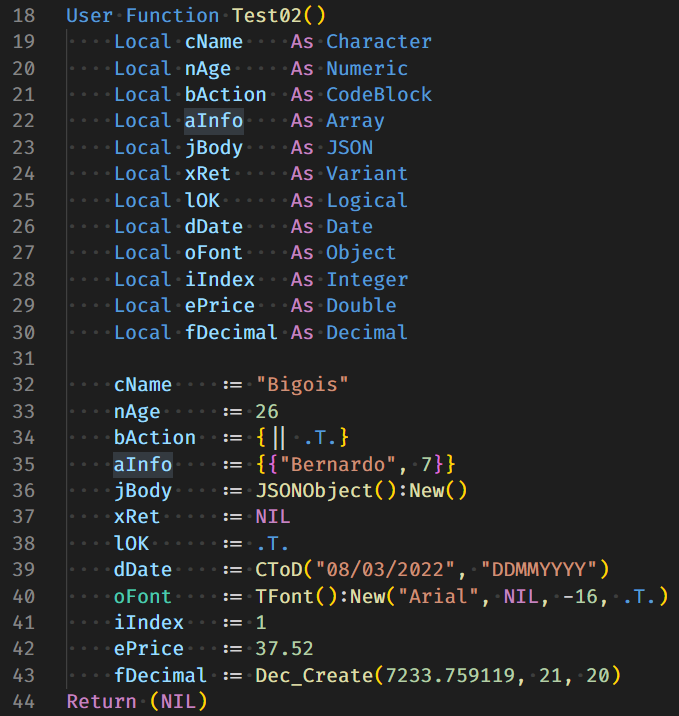Click the Dec_Create function call

pos(314,675)
